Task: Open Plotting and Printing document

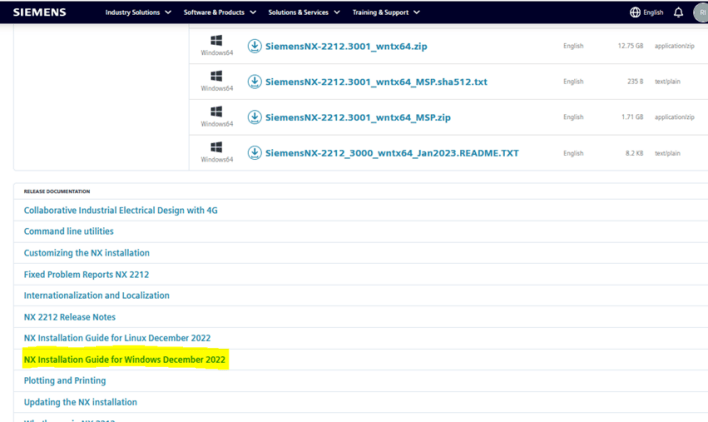Action: (65, 380)
